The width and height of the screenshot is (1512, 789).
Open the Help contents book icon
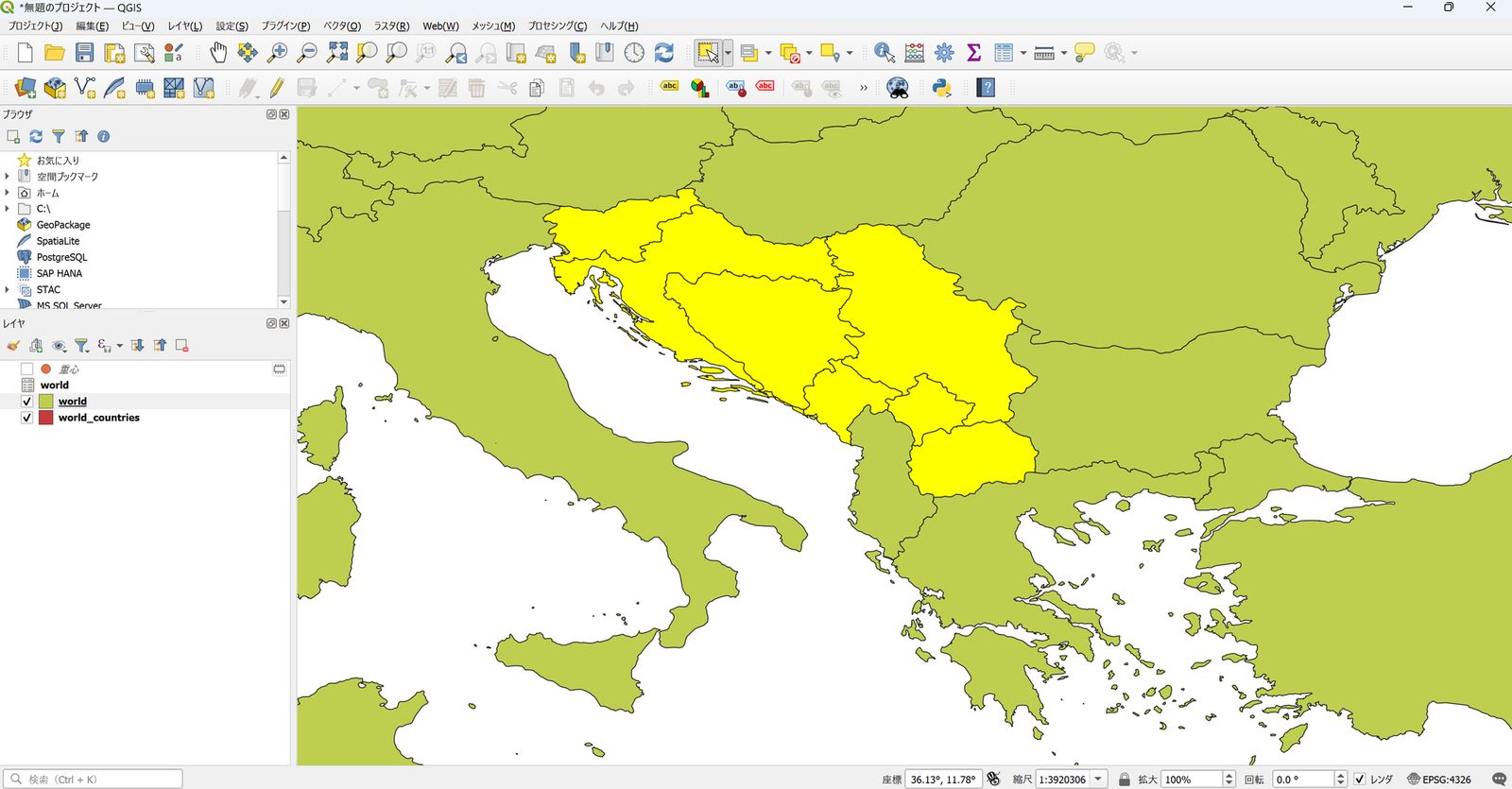986,88
